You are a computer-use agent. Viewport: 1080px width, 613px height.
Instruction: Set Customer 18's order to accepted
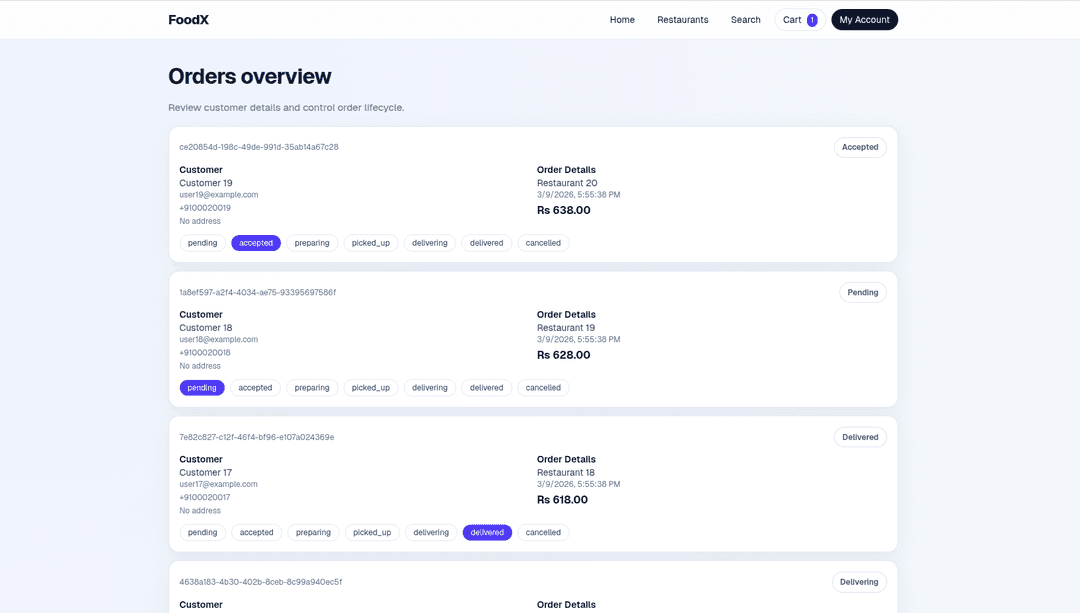256,387
